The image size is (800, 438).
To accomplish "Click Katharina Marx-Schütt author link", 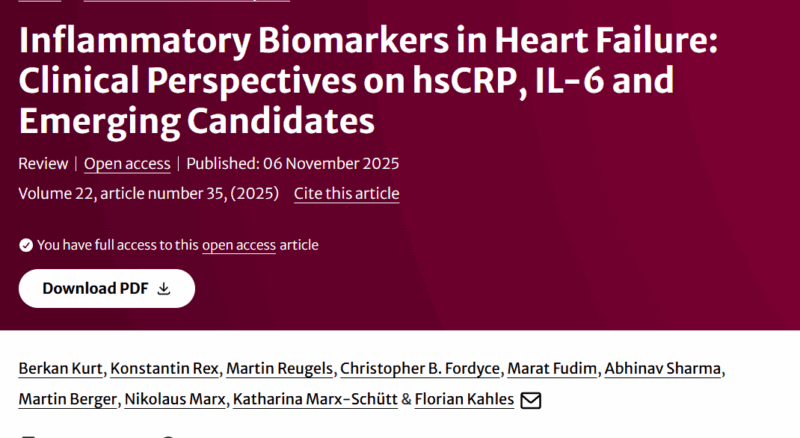I will (x=314, y=400).
